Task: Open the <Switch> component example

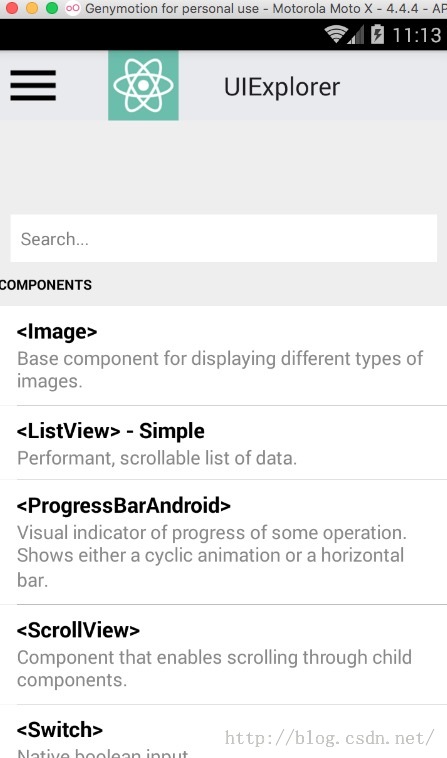Action: tap(223, 731)
